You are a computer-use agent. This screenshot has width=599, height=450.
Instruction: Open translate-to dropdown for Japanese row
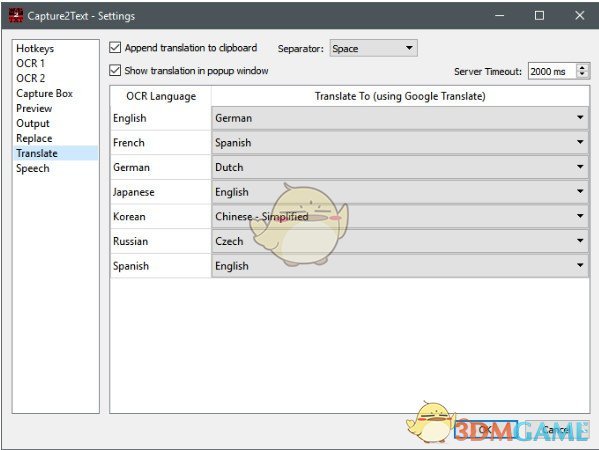click(400, 192)
